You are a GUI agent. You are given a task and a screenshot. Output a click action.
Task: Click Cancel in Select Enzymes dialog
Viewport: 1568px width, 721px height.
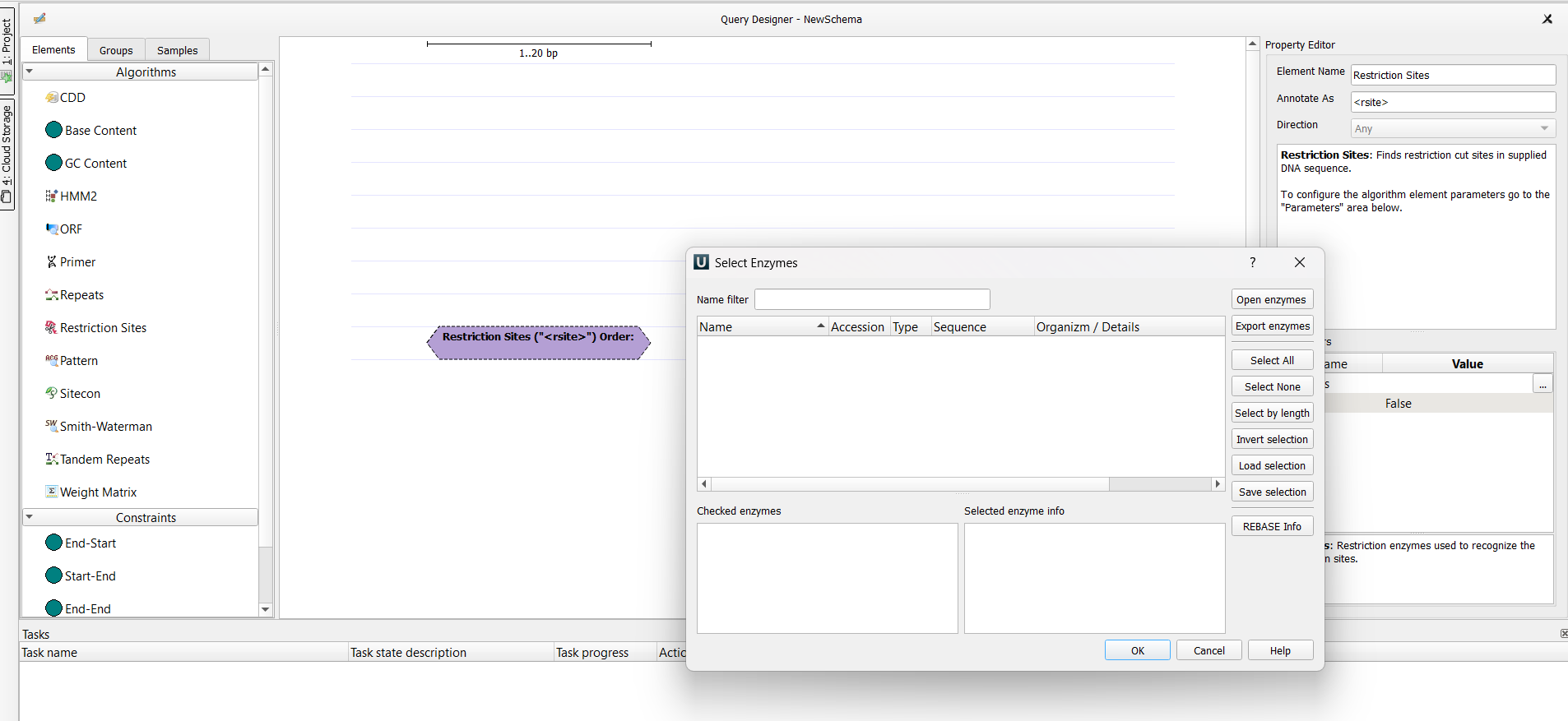(1209, 650)
